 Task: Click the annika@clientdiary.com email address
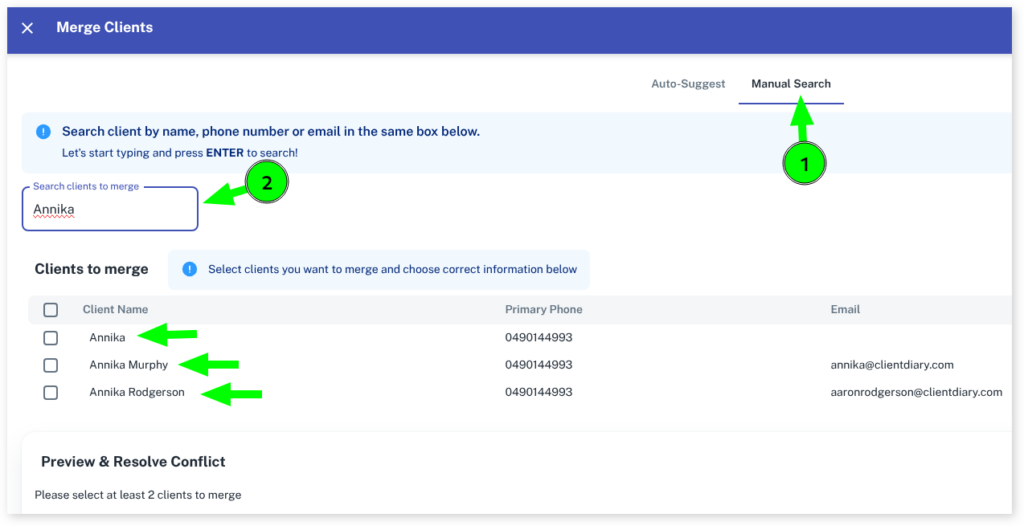tap(894, 365)
